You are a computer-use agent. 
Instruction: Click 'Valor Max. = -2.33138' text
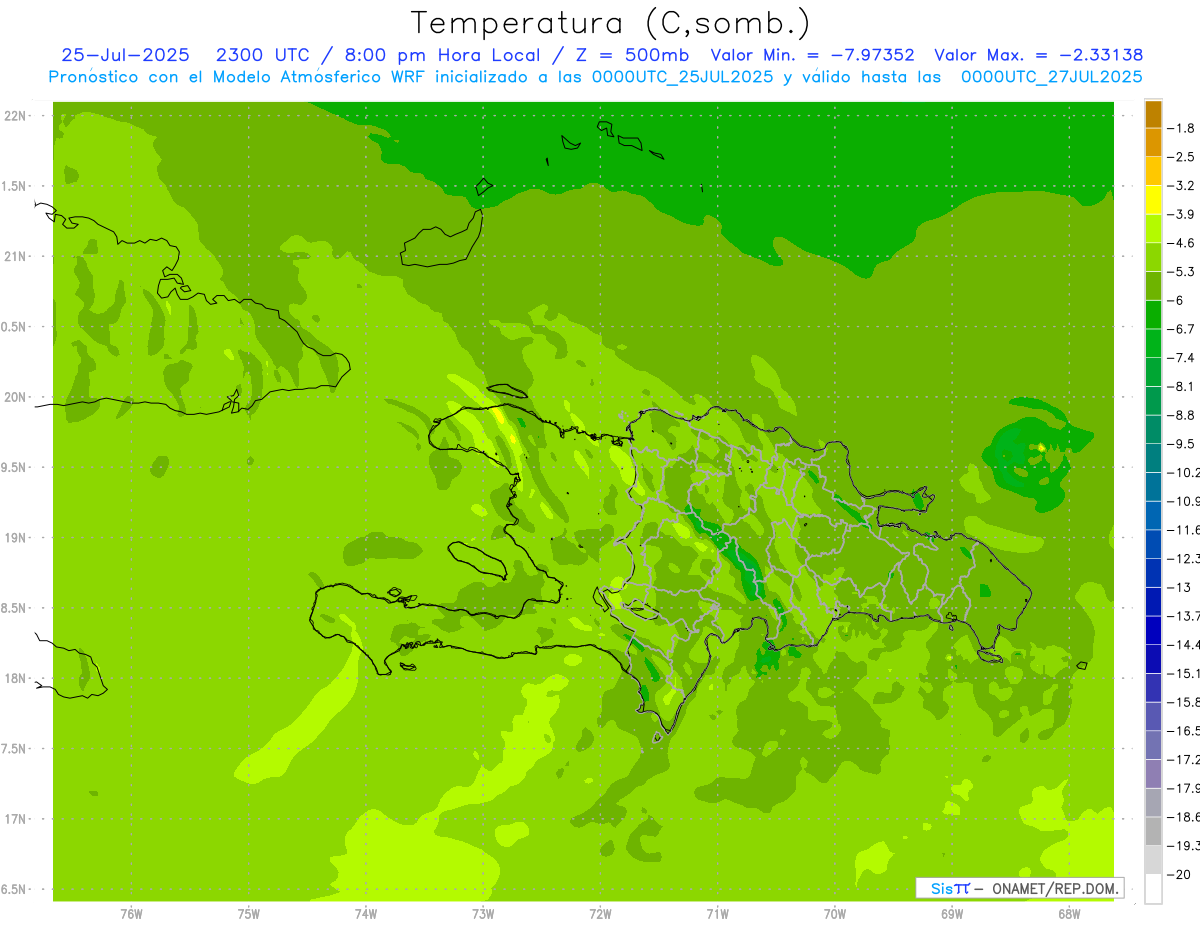click(1038, 55)
